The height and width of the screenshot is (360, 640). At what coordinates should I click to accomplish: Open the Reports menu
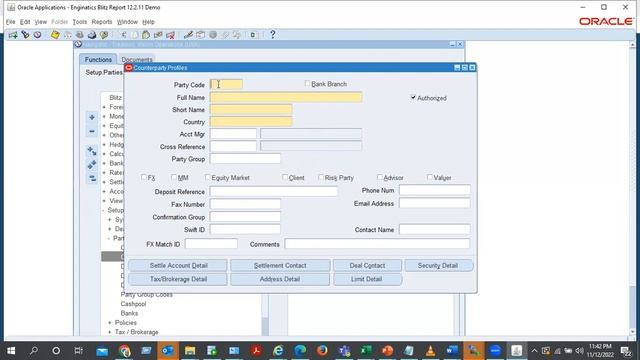pyautogui.click(x=102, y=22)
